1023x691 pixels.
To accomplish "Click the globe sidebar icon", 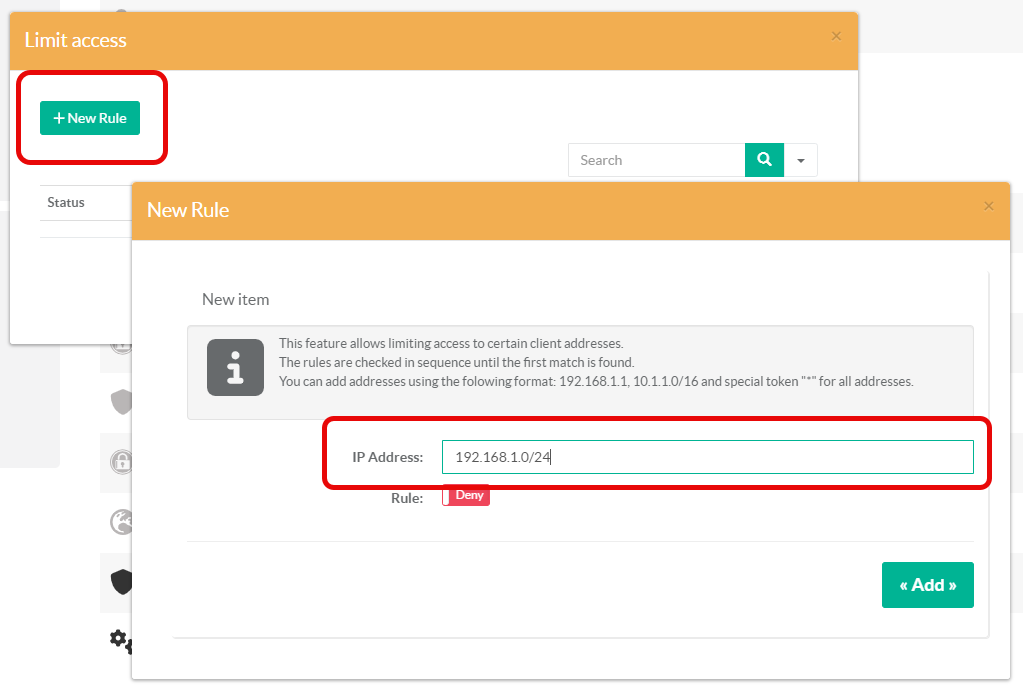I will point(120,522).
